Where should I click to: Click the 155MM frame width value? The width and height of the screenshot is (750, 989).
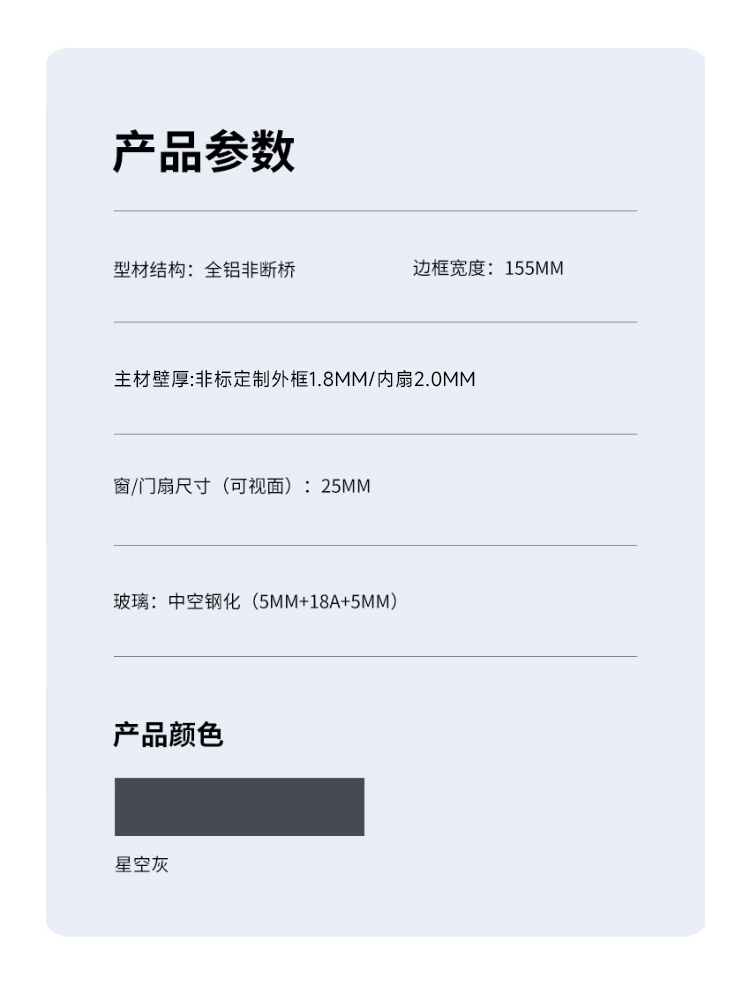(x=534, y=269)
